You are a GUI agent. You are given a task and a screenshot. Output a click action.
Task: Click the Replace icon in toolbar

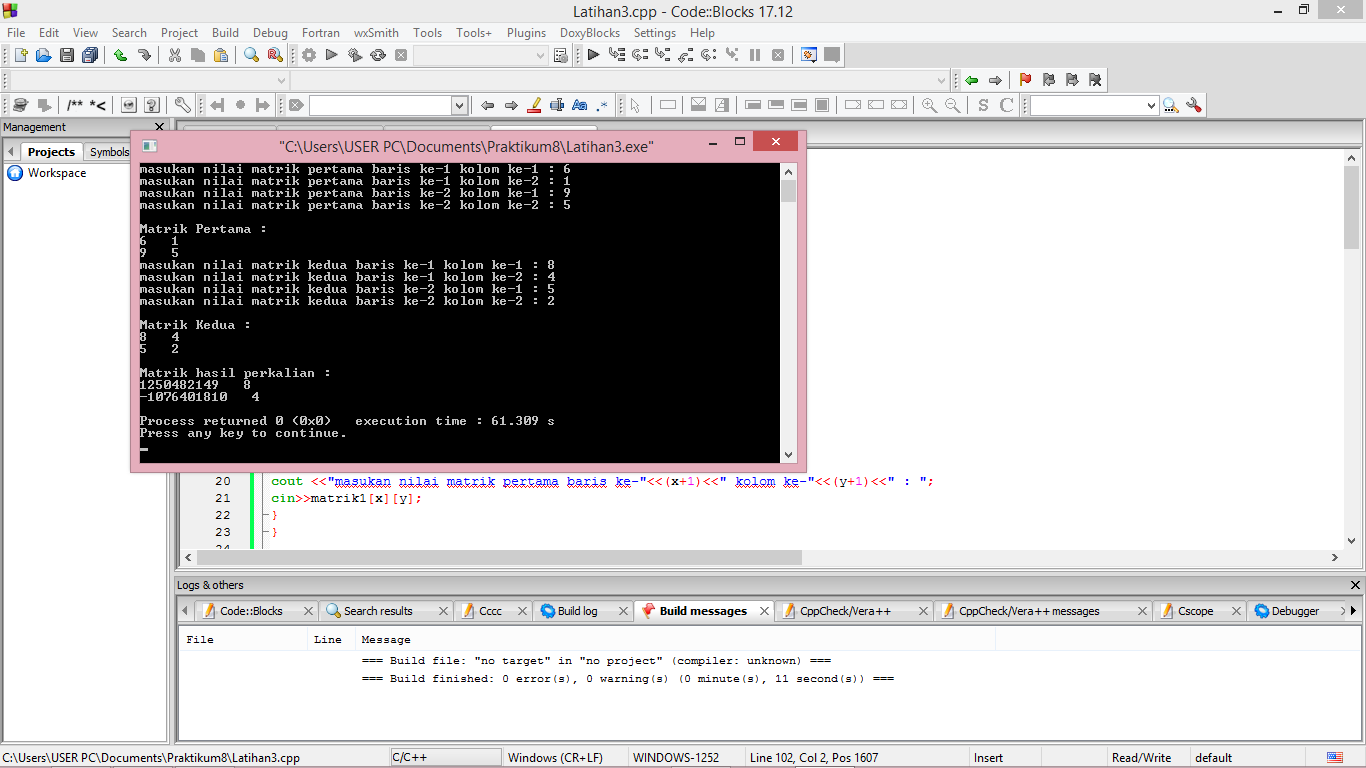[275, 55]
